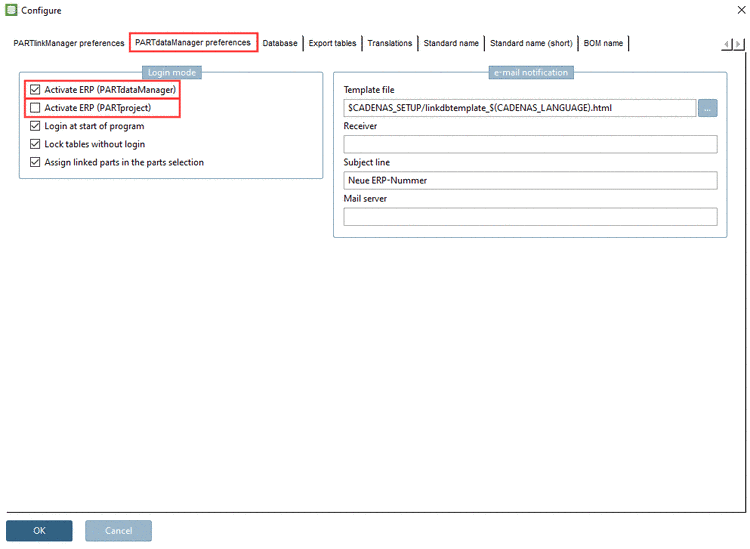Focus the Receiver input field
The height and width of the screenshot is (549, 750).
(530, 144)
